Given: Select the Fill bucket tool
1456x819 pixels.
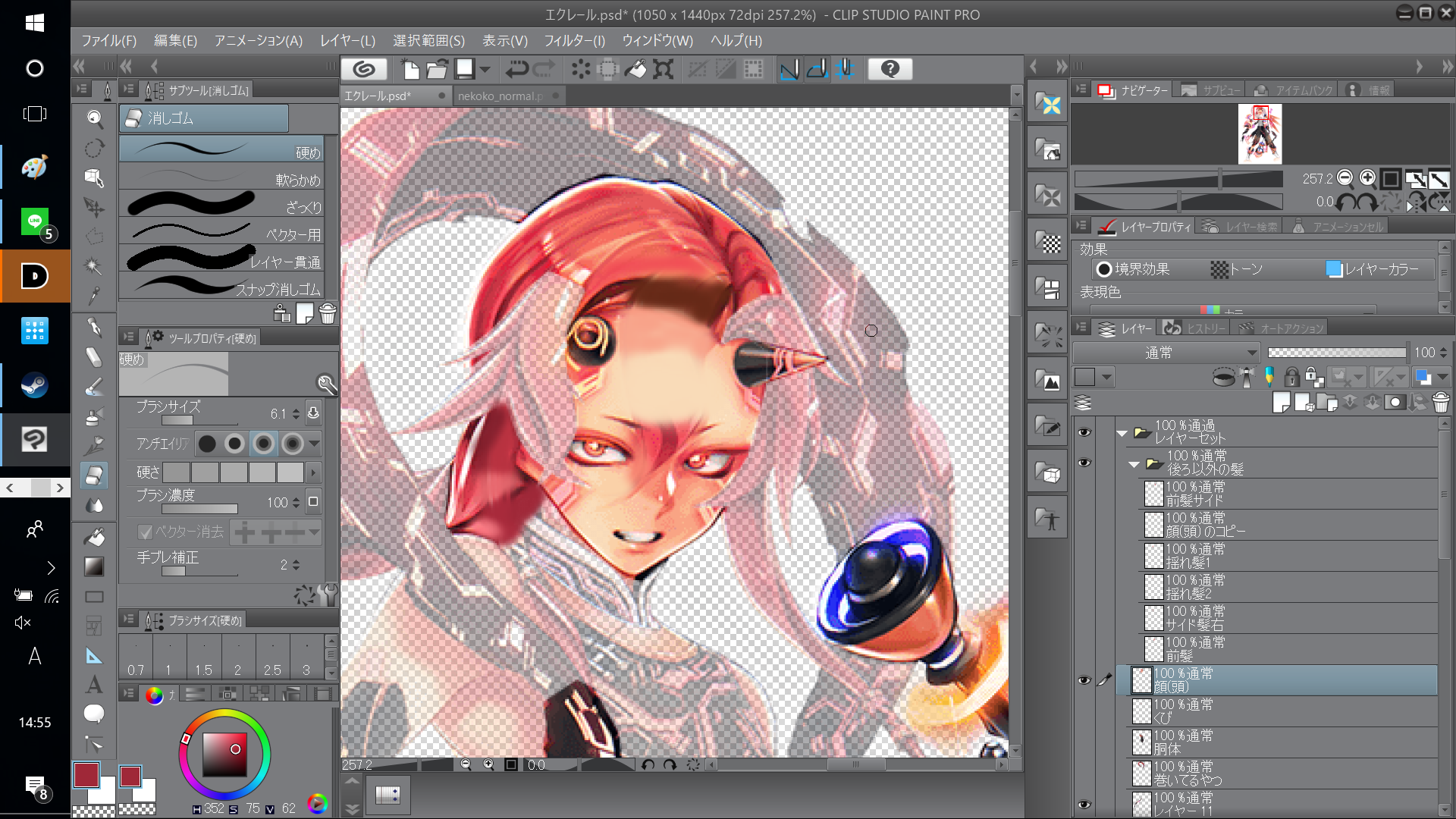Looking at the screenshot, I should [x=94, y=537].
